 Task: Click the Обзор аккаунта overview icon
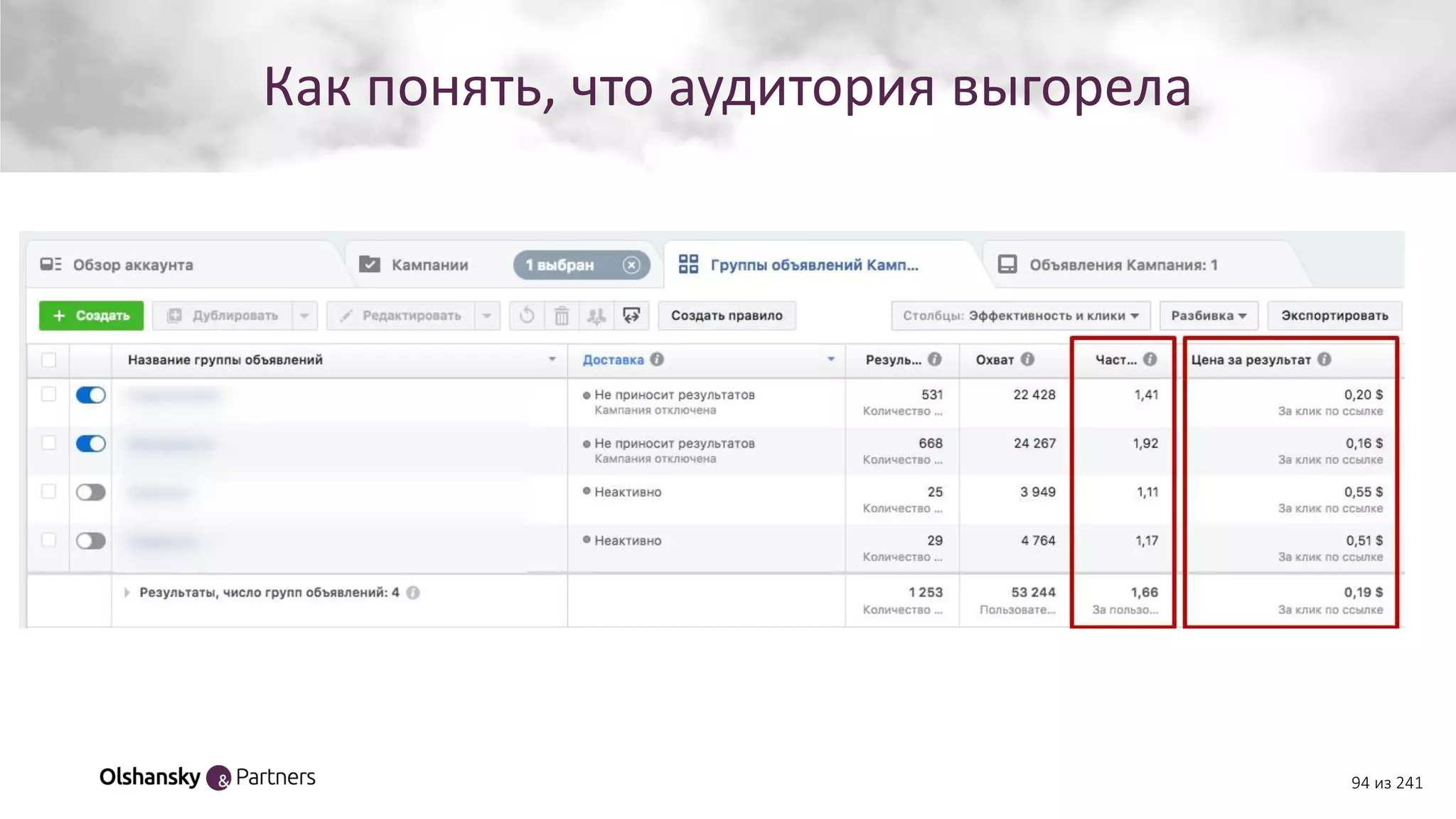(50, 264)
